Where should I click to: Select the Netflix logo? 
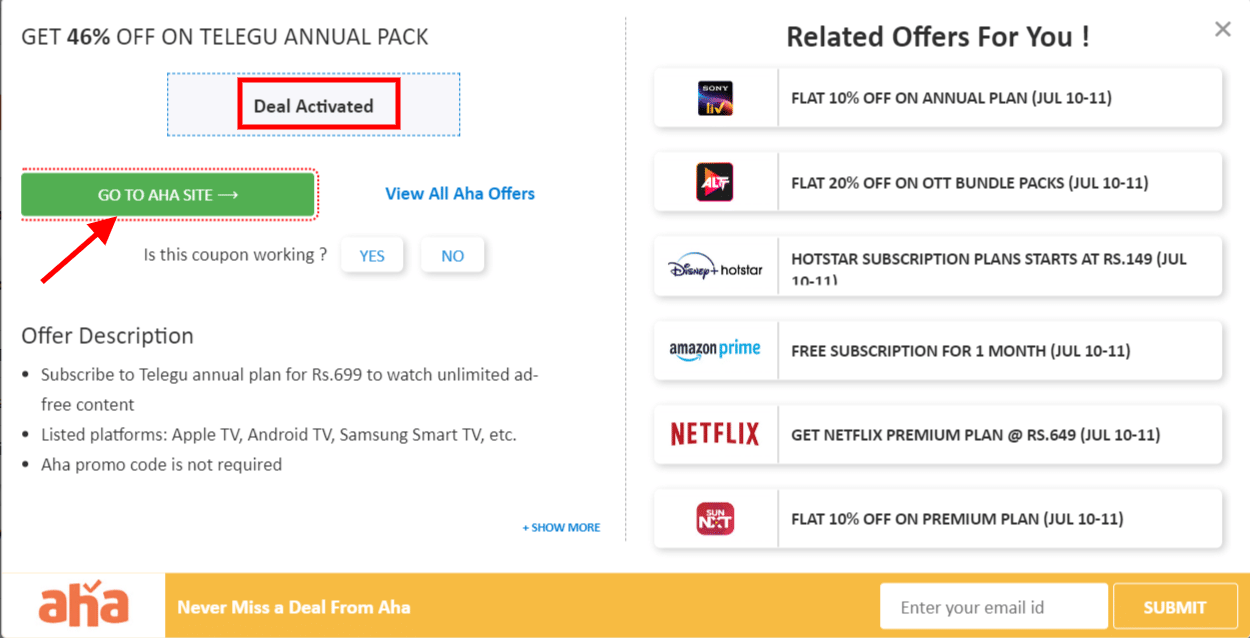[x=715, y=434]
